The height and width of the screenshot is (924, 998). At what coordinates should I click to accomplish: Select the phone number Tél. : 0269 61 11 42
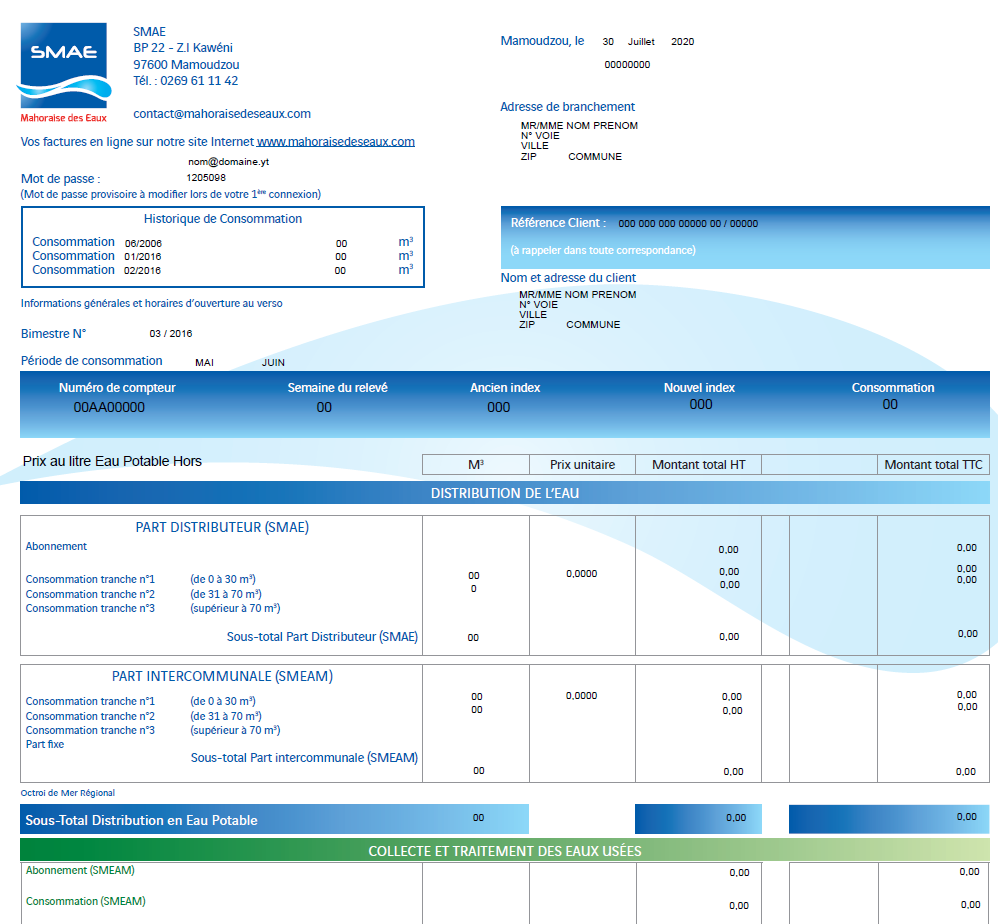point(185,81)
